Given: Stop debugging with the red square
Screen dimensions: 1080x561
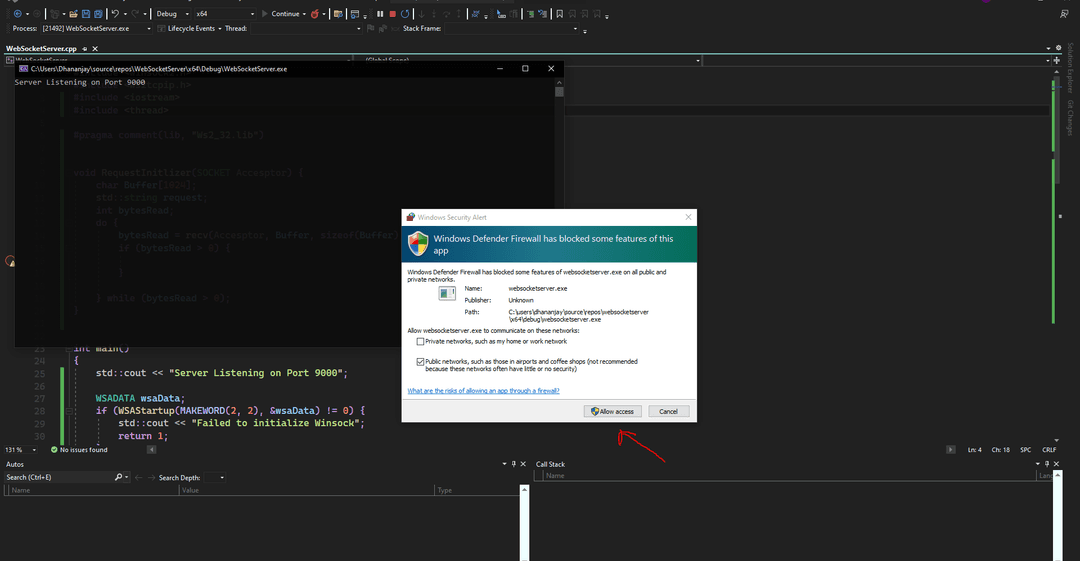Looking at the screenshot, I should pyautogui.click(x=393, y=14).
